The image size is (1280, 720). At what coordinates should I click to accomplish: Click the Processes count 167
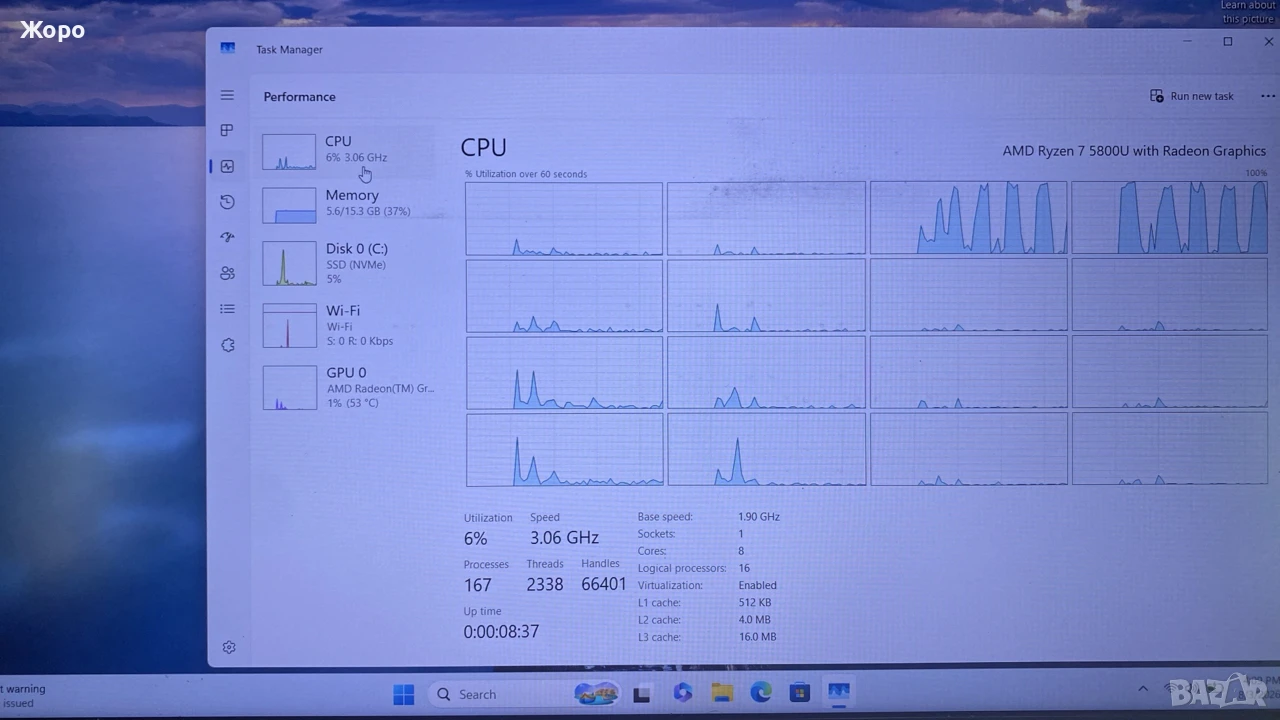coord(478,585)
